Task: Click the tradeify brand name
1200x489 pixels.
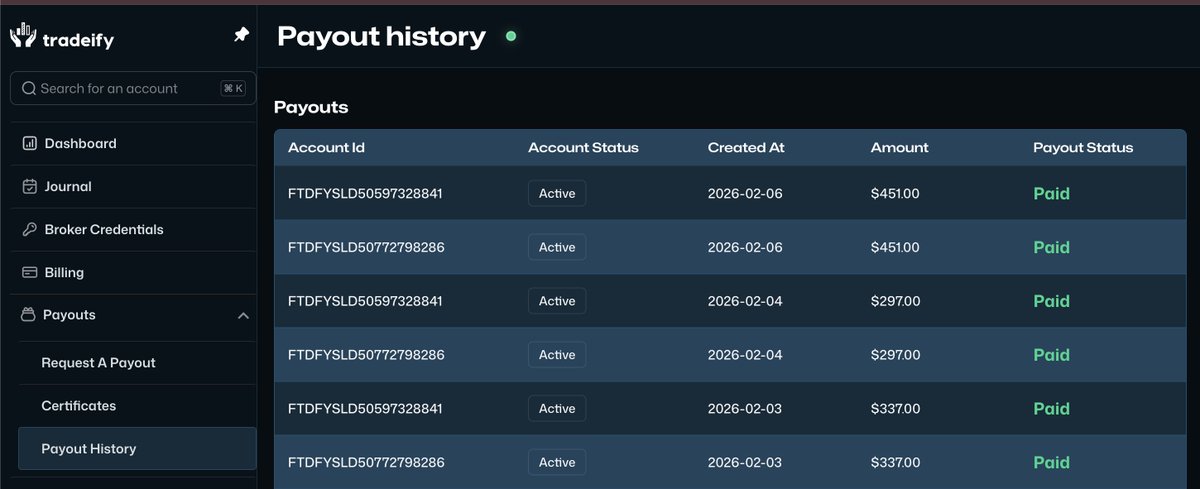Action: (x=78, y=40)
